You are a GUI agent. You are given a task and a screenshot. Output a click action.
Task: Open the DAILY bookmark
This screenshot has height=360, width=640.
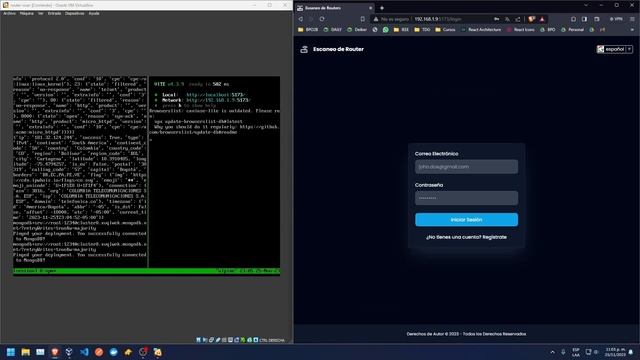[333, 30]
